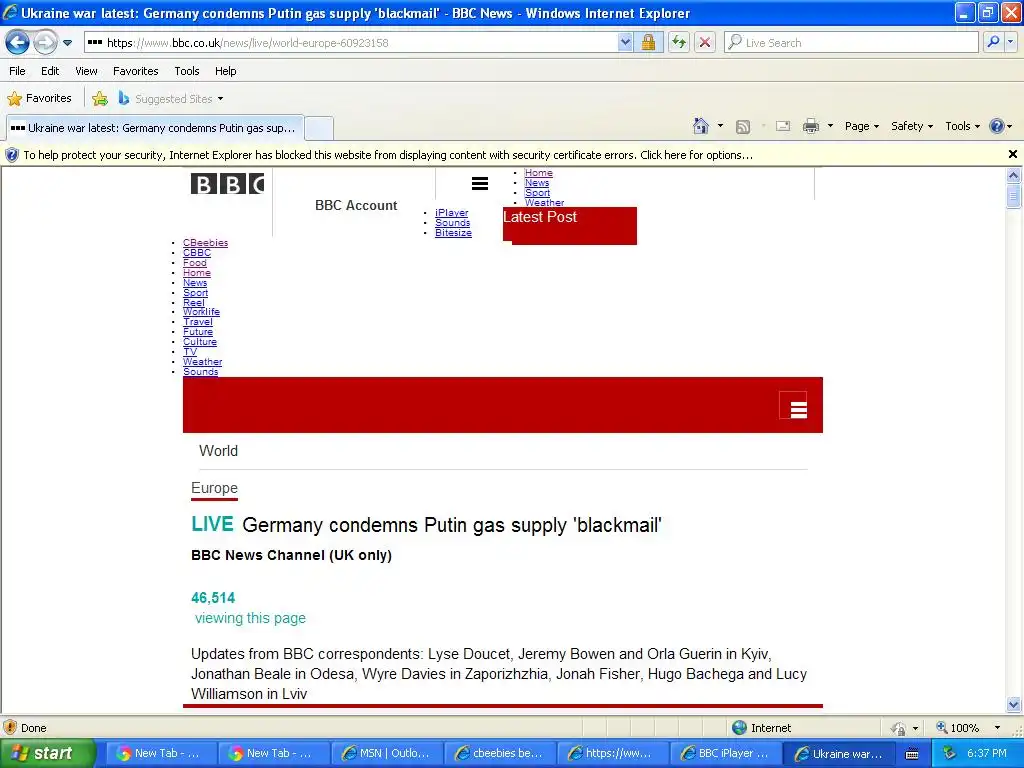Click the Bitesize link
1024x768 pixels.
(453, 232)
